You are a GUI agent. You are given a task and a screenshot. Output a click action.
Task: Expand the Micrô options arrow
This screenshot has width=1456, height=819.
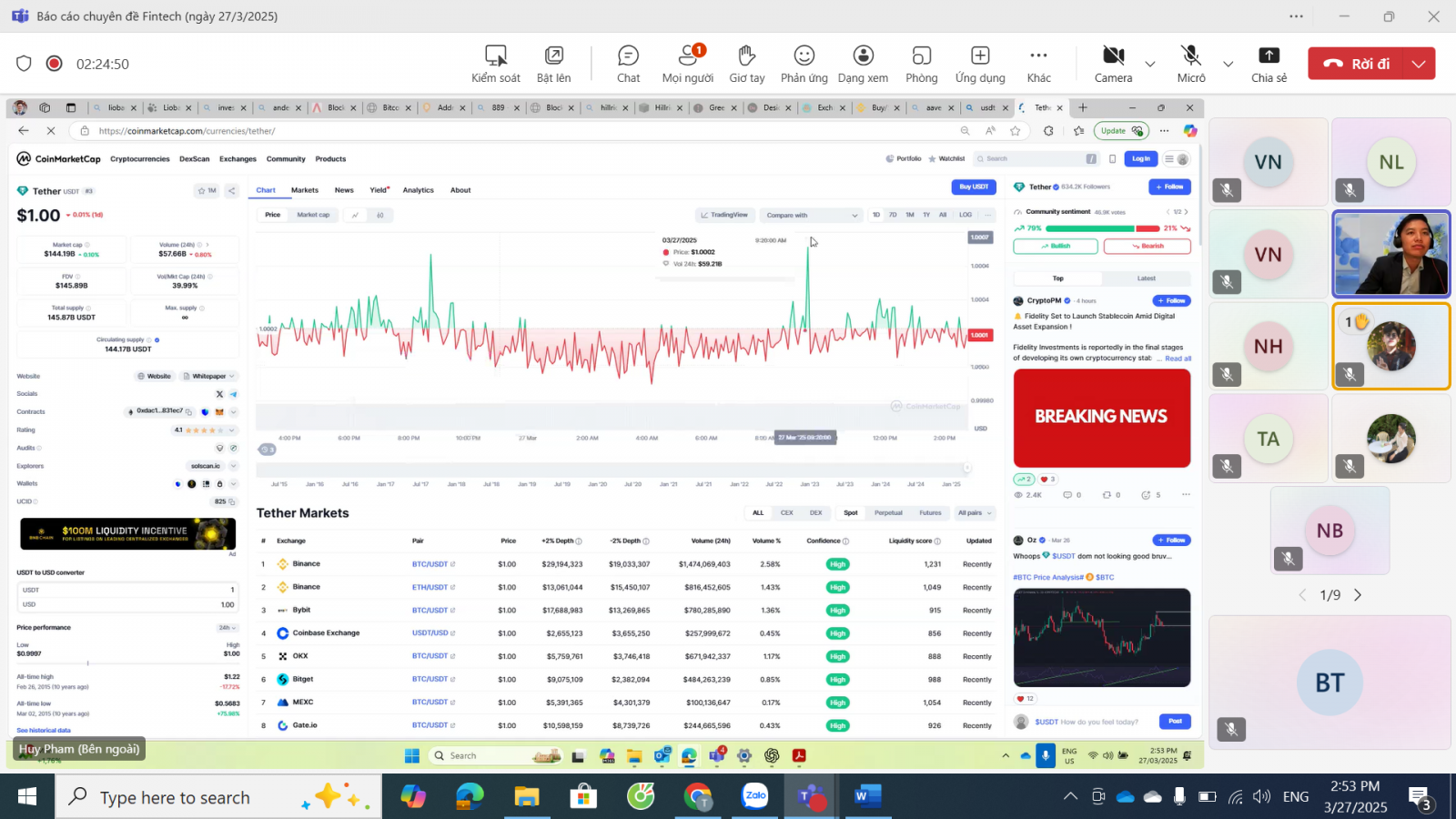point(1228,64)
